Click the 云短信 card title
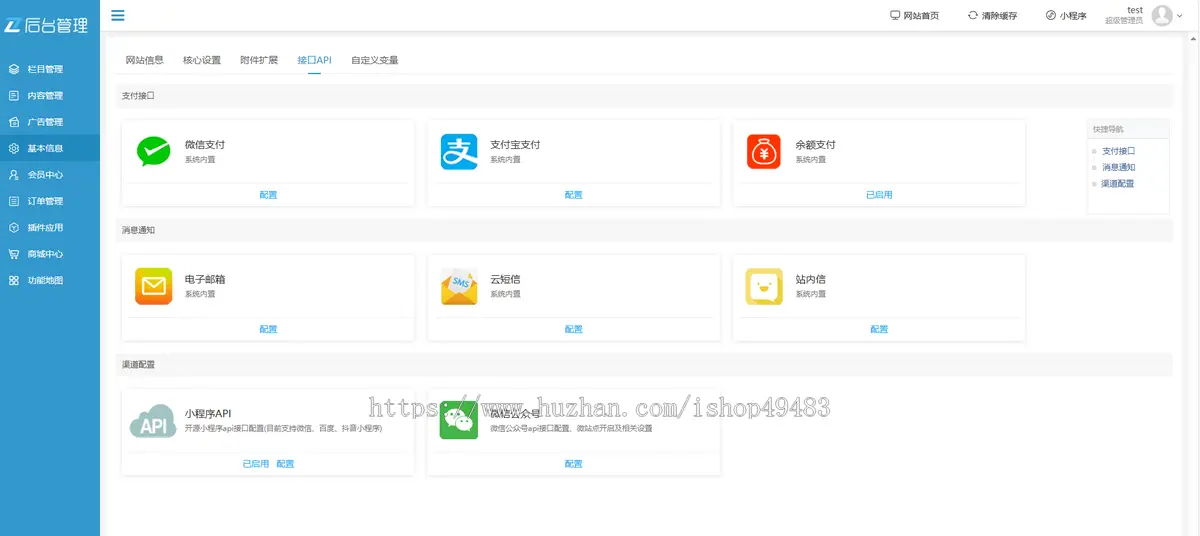 [505, 280]
